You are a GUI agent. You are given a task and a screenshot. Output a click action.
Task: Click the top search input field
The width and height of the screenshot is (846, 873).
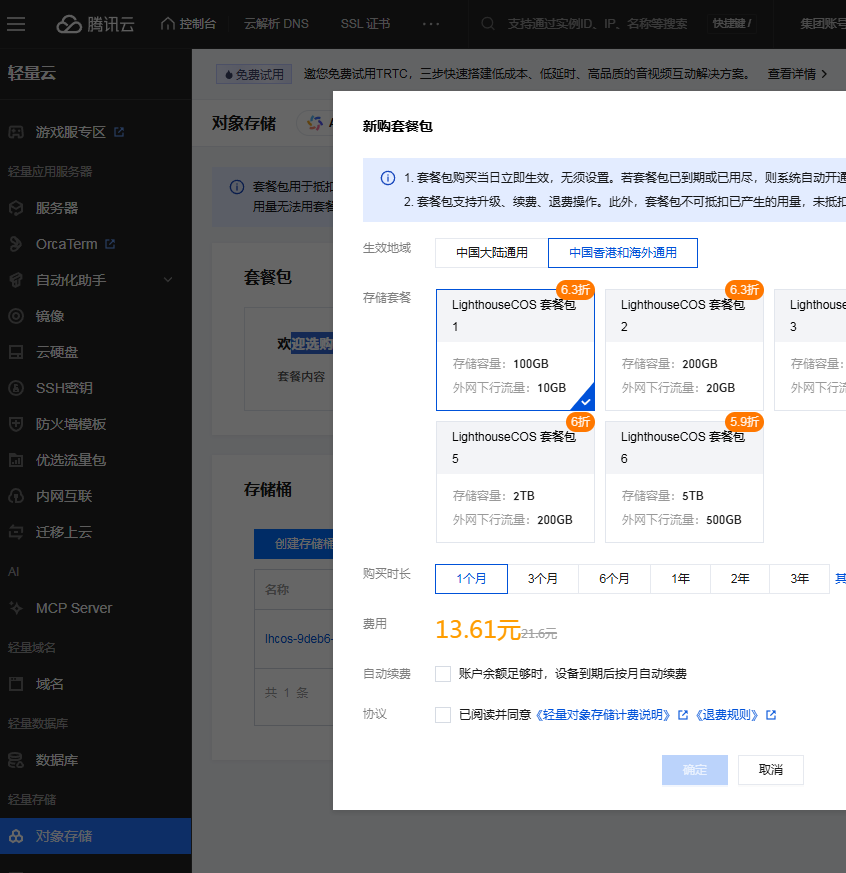tap(597, 24)
